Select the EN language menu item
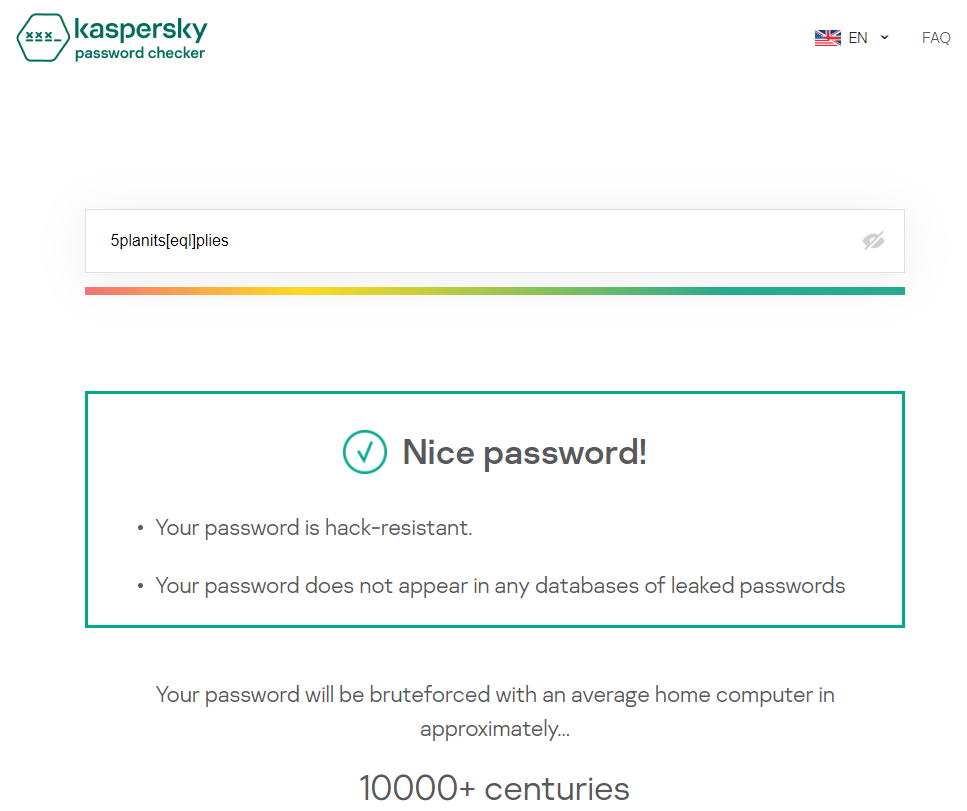Screen dimensions: 967x811 pyautogui.click(x=857, y=37)
